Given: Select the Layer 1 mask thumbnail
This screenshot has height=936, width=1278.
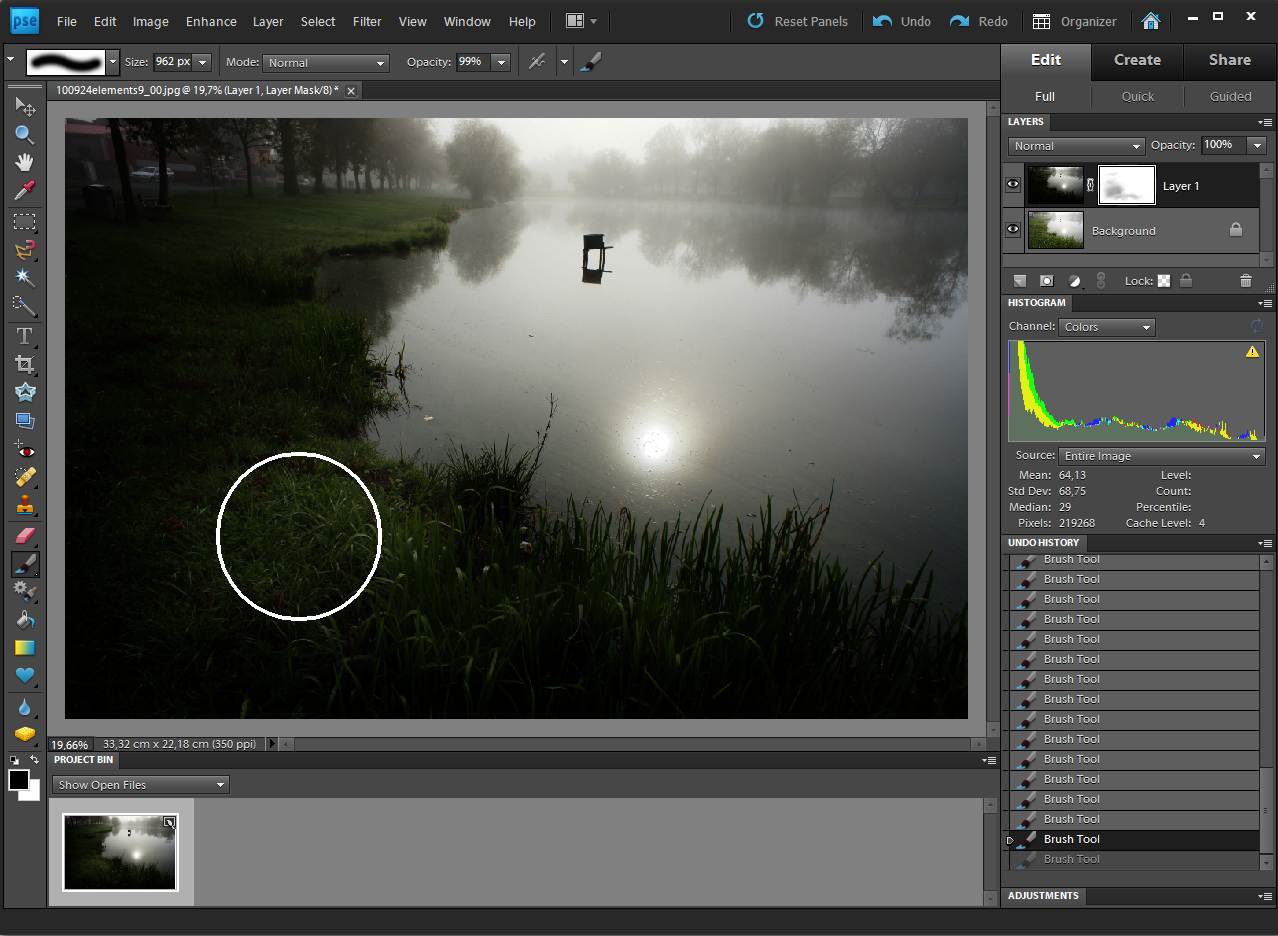Looking at the screenshot, I should [x=1127, y=185].
